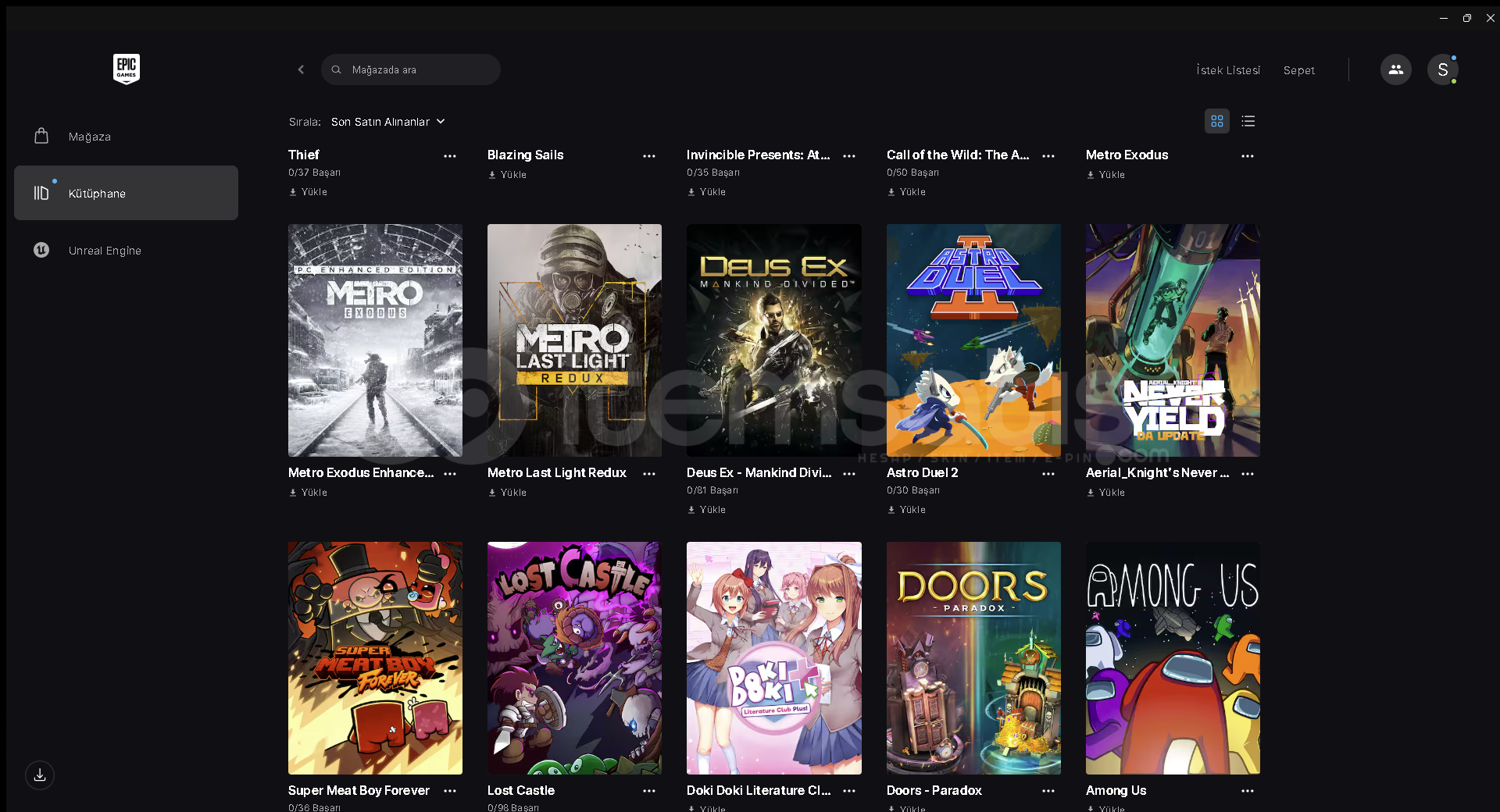Open options menu for Invincible Presents
This screenshot has height=812, width=1500.
point(849,156)
